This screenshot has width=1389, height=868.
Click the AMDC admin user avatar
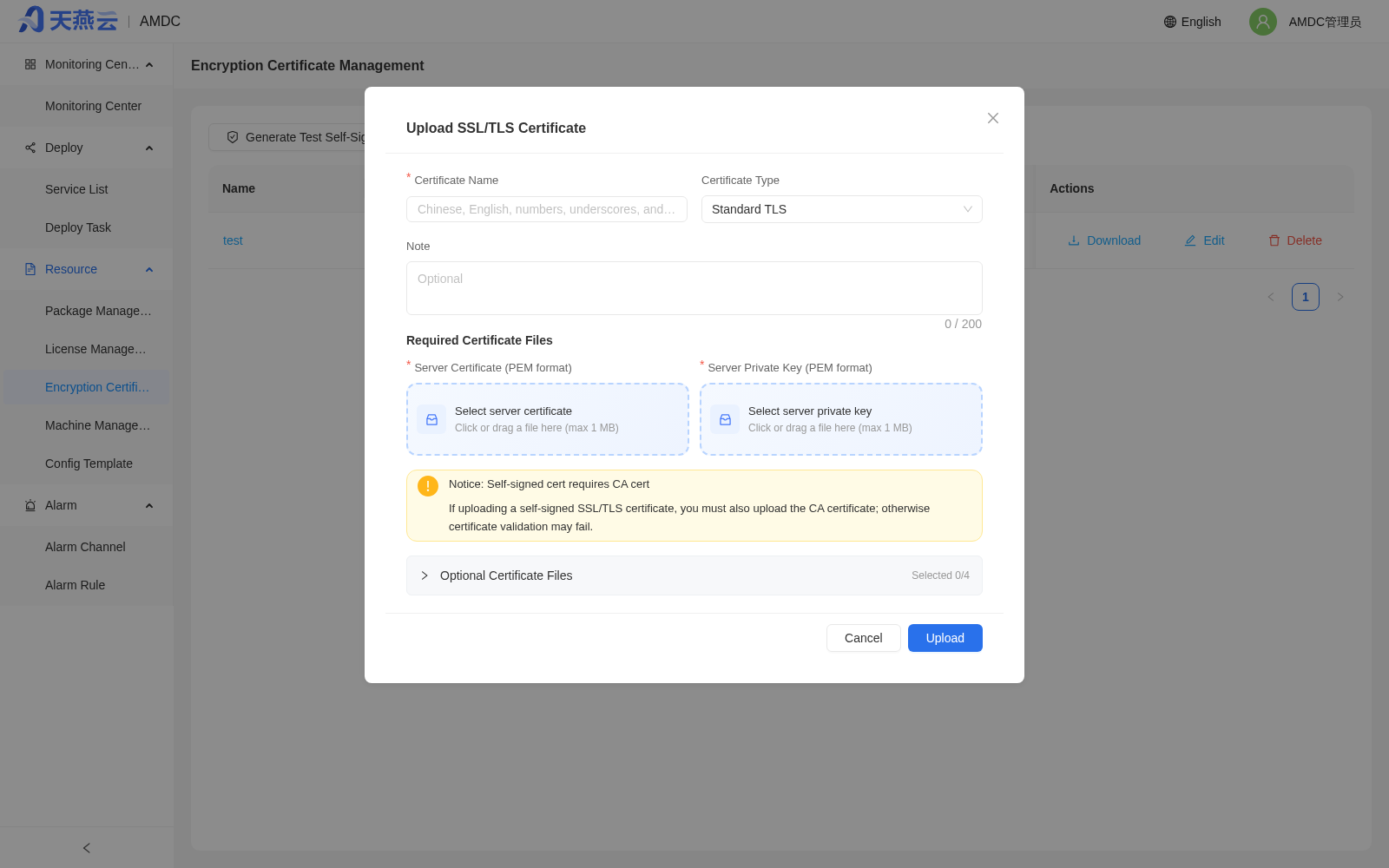(1263, 22)
